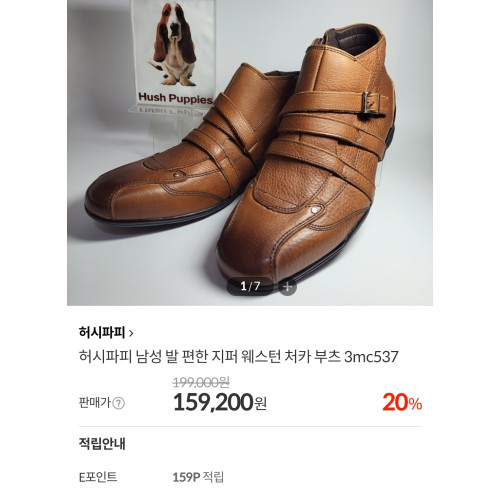Click the silver rivet on the left boot
Screen dimensions: 500x500
pos(176,174)
